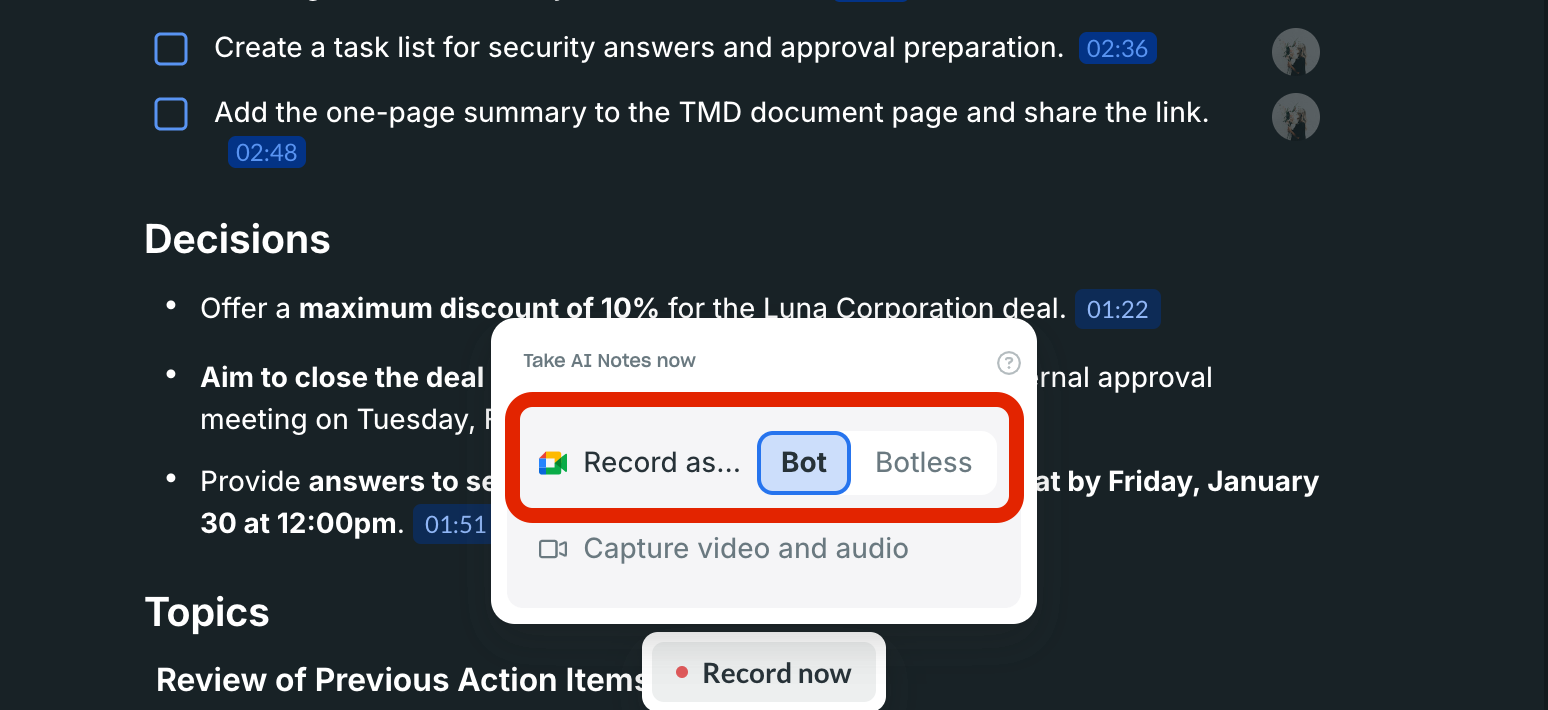Image resolution: width=1548 pixels, height=710 pixels.
Task: Switch to Botless recording mode
Action: pos(923,463)
